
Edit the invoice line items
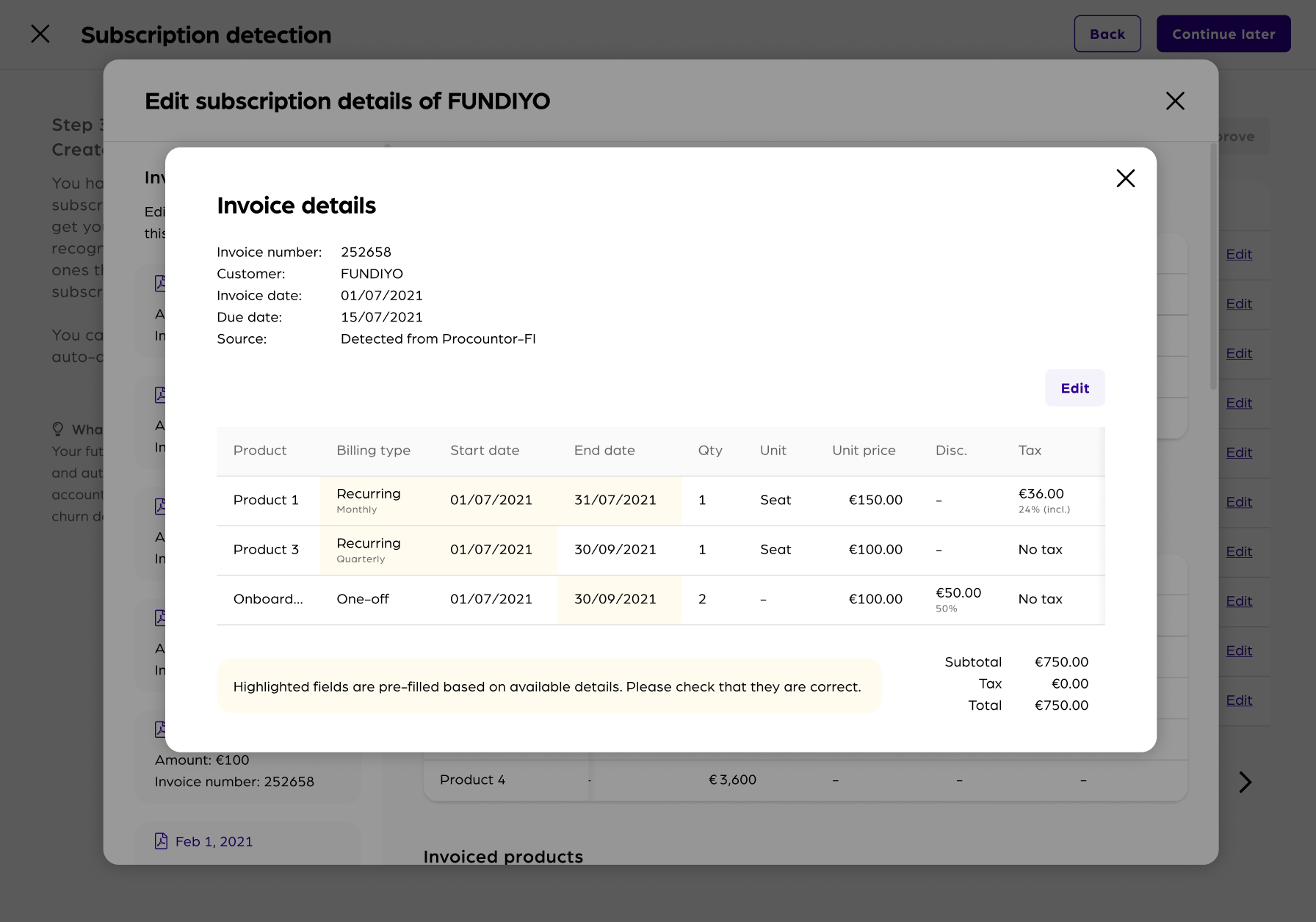(1075, 388)
